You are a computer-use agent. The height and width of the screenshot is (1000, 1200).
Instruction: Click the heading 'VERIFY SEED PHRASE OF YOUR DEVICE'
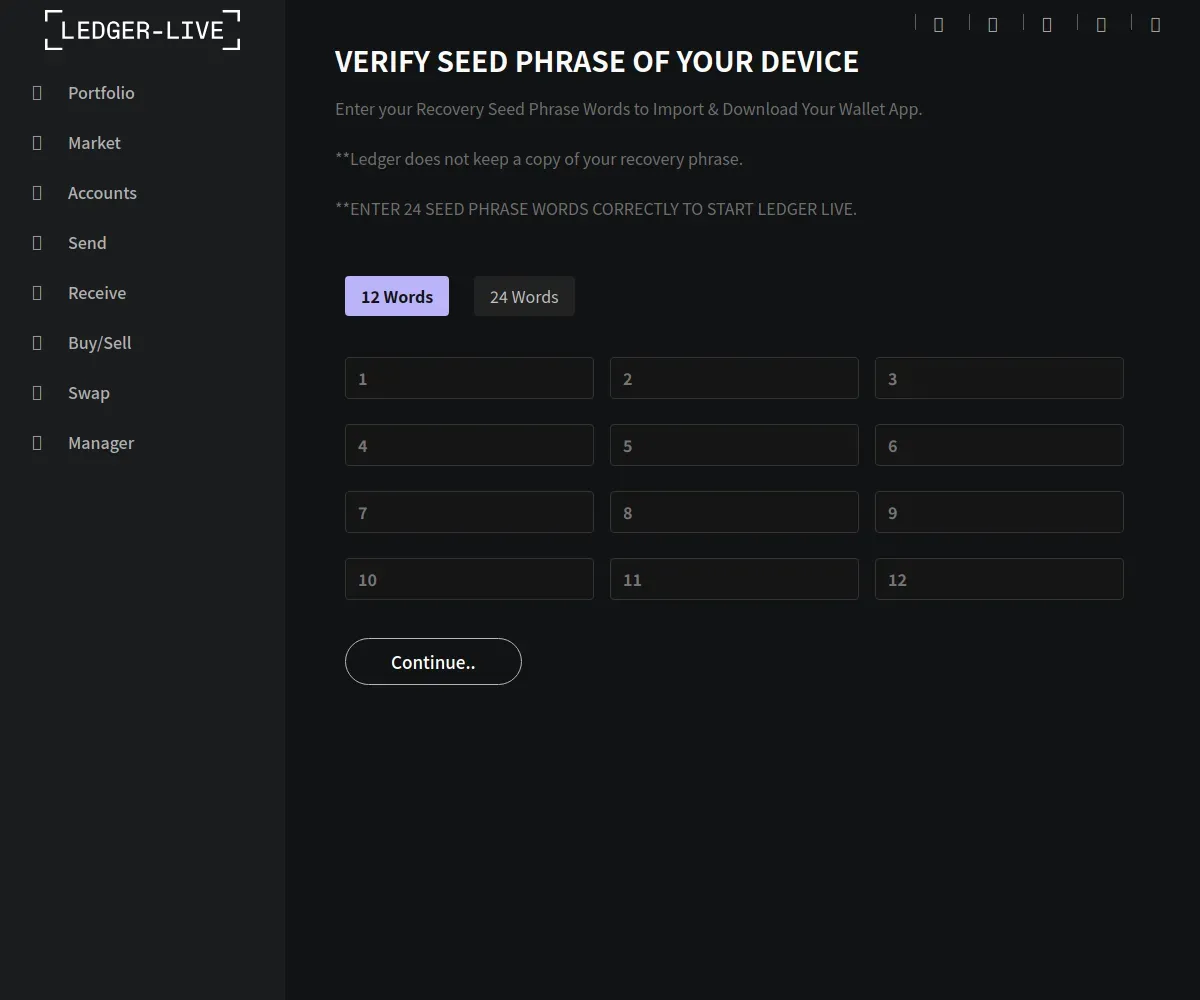coord(597,62)
